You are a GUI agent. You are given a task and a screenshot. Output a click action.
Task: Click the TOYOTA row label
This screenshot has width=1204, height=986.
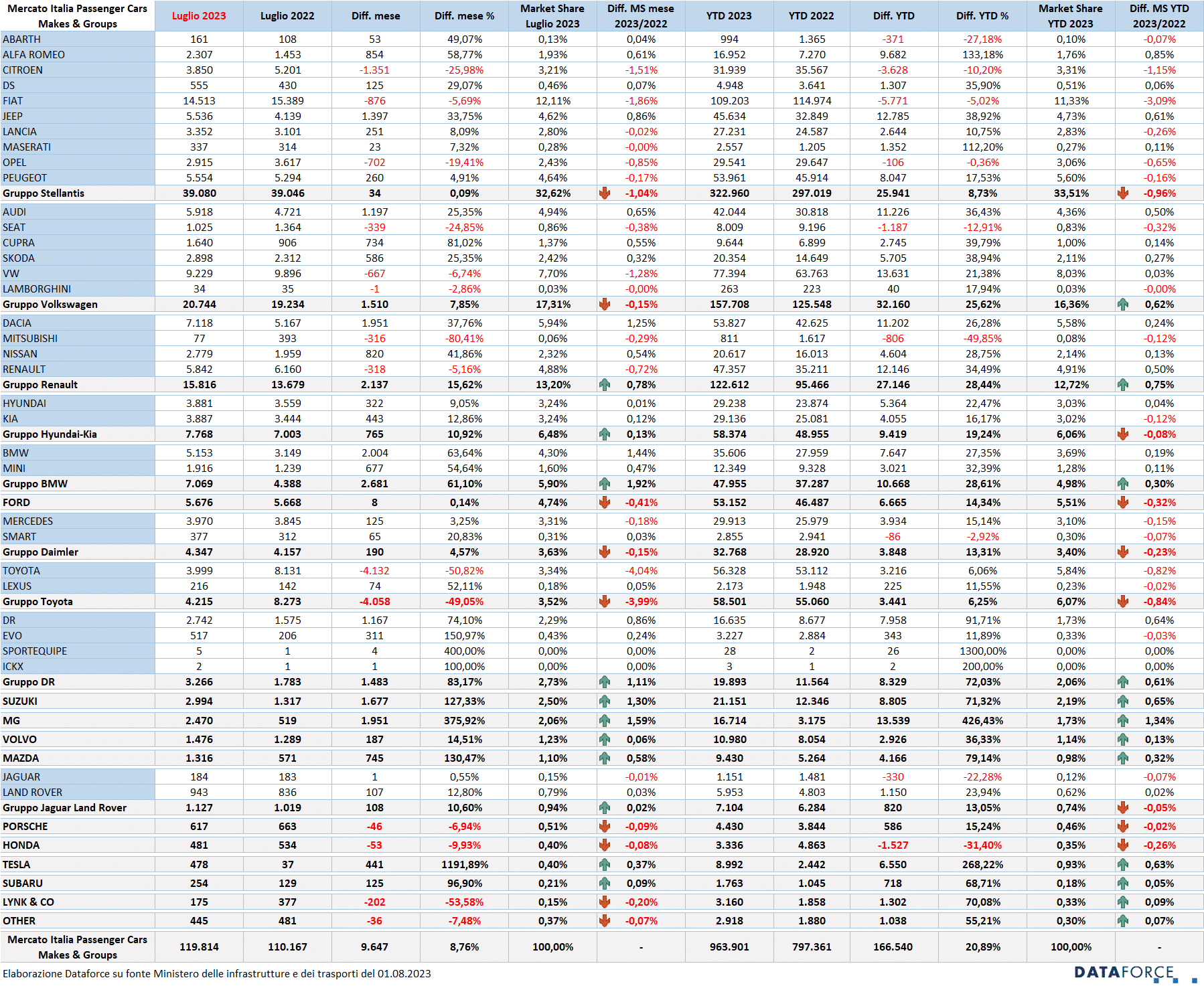point(21,571)
